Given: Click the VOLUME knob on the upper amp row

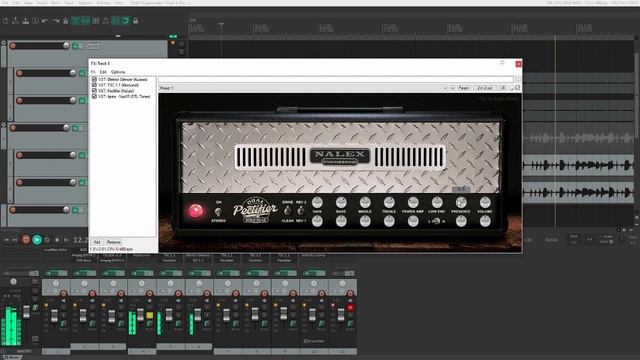Looking at the screenshot, I should pos(485,202).
